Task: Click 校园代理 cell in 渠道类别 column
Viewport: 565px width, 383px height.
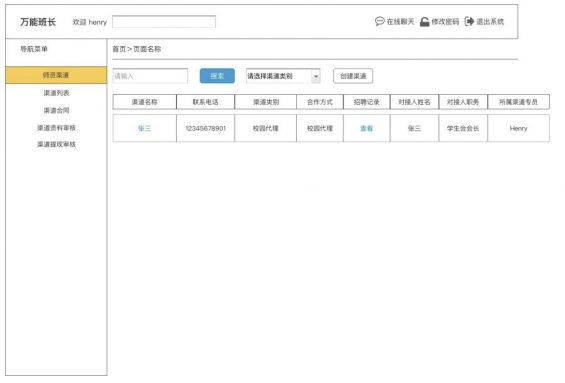Action: (x=266, y=128)
